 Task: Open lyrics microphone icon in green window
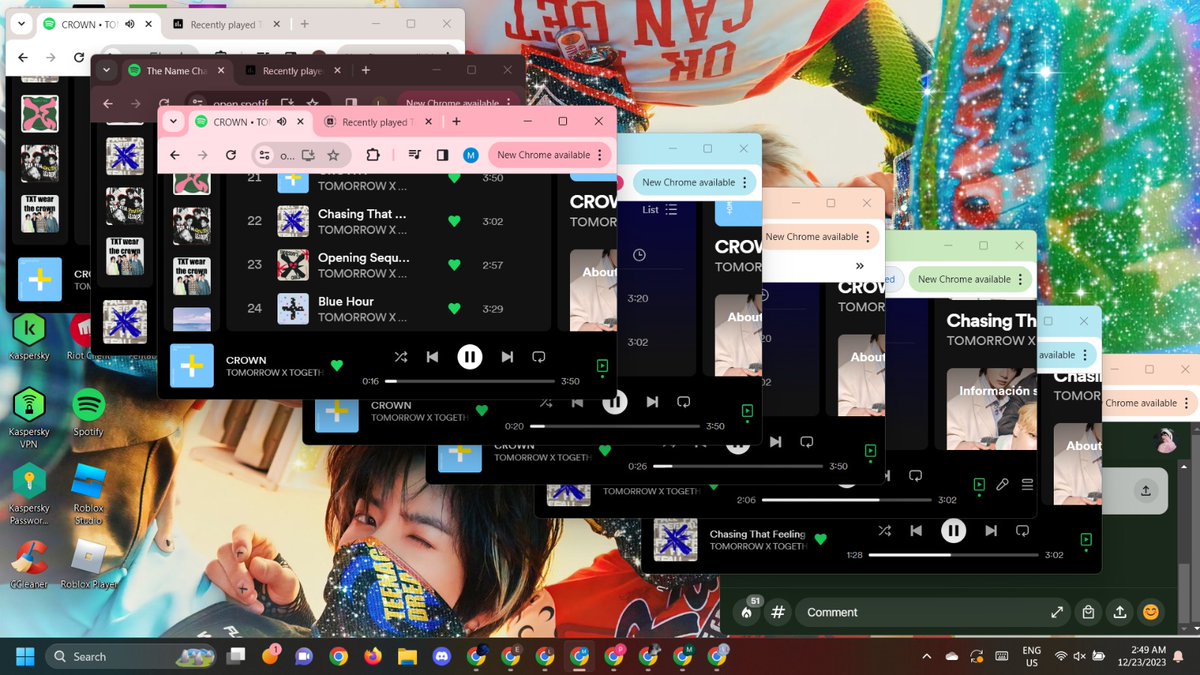[x=1002, y=485]
